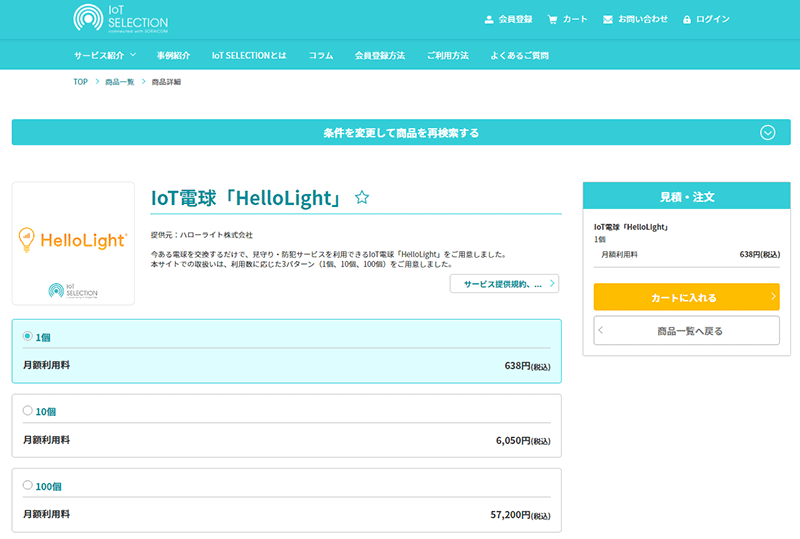The height and width of the screenshot is (539, 800).
Task: Open 会員登録方法 menu item
Action: click(380, 55)
